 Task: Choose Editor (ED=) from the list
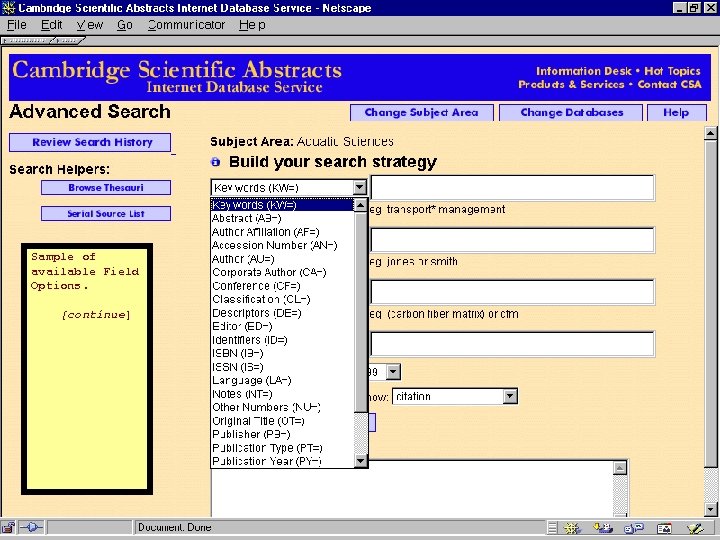282,326
